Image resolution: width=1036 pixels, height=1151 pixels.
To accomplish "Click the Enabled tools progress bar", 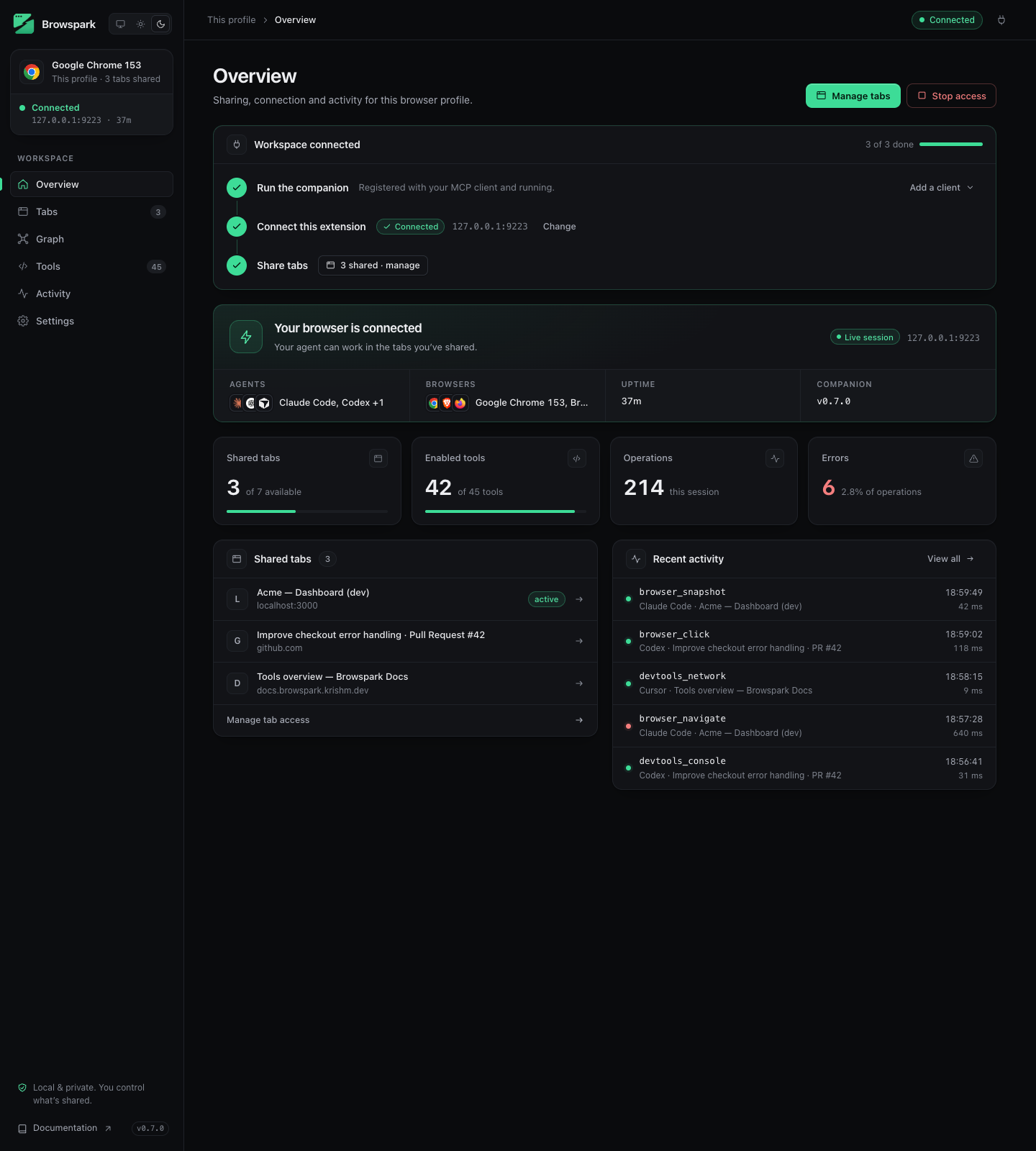I will click(x=506, y=511).
